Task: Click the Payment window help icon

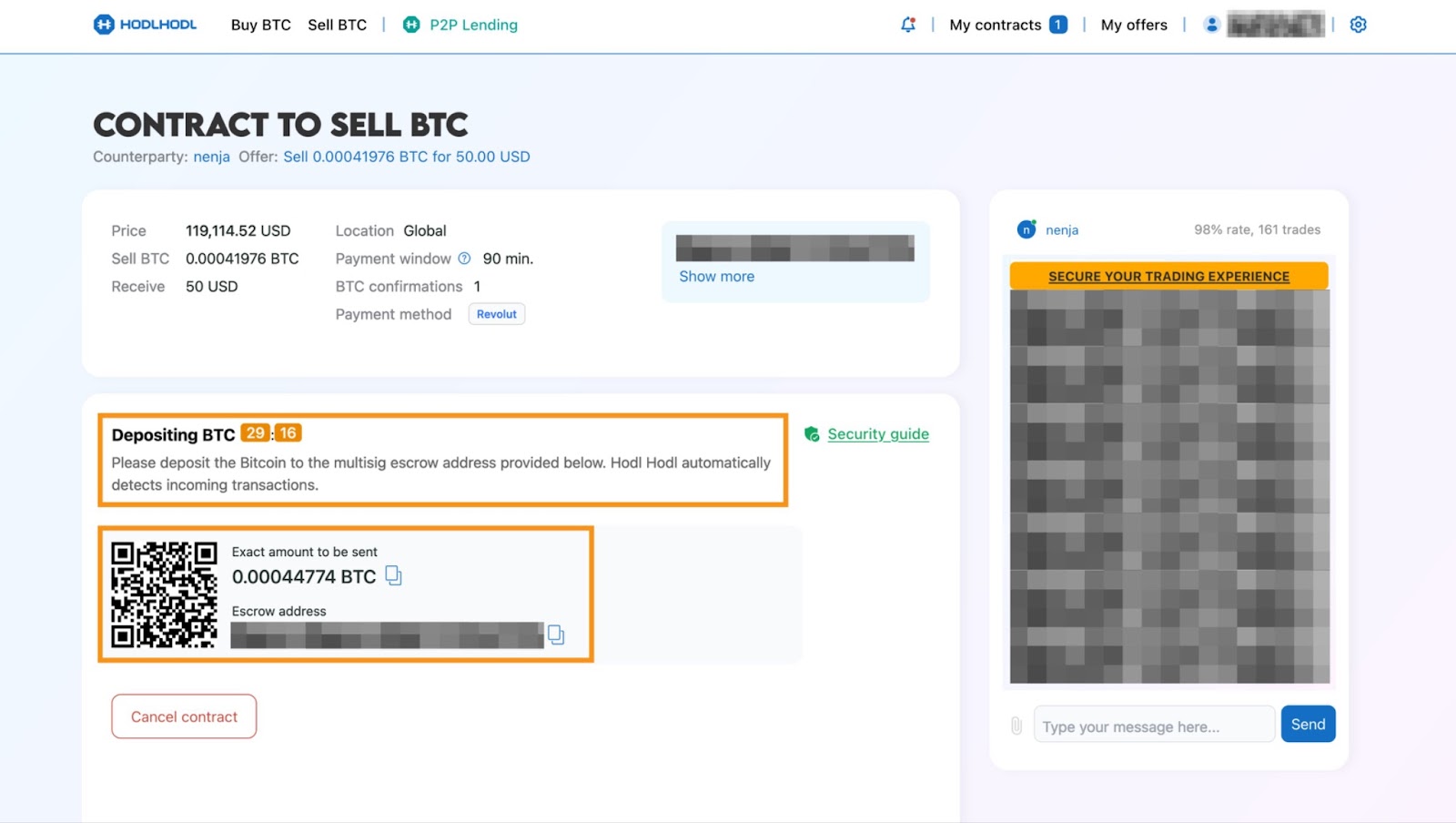Action: (464, 259)
